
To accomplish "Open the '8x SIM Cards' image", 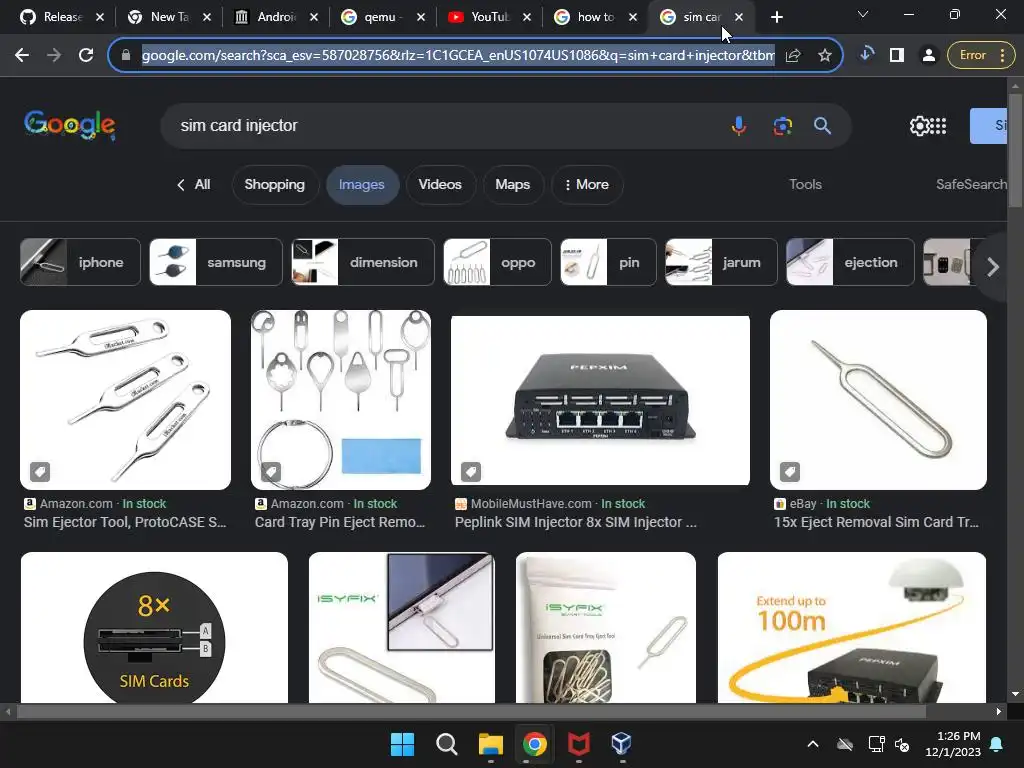I will point(154,628).
